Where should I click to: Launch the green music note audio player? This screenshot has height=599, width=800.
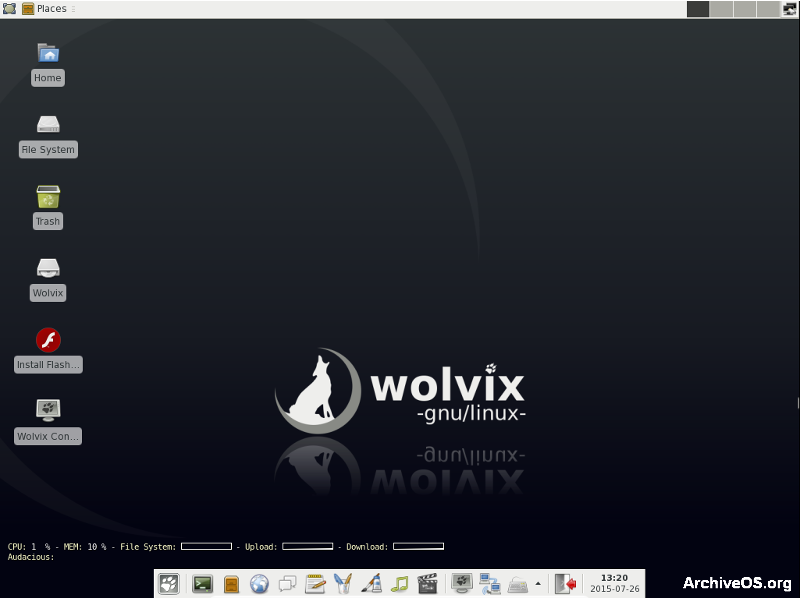click(400, 584)
